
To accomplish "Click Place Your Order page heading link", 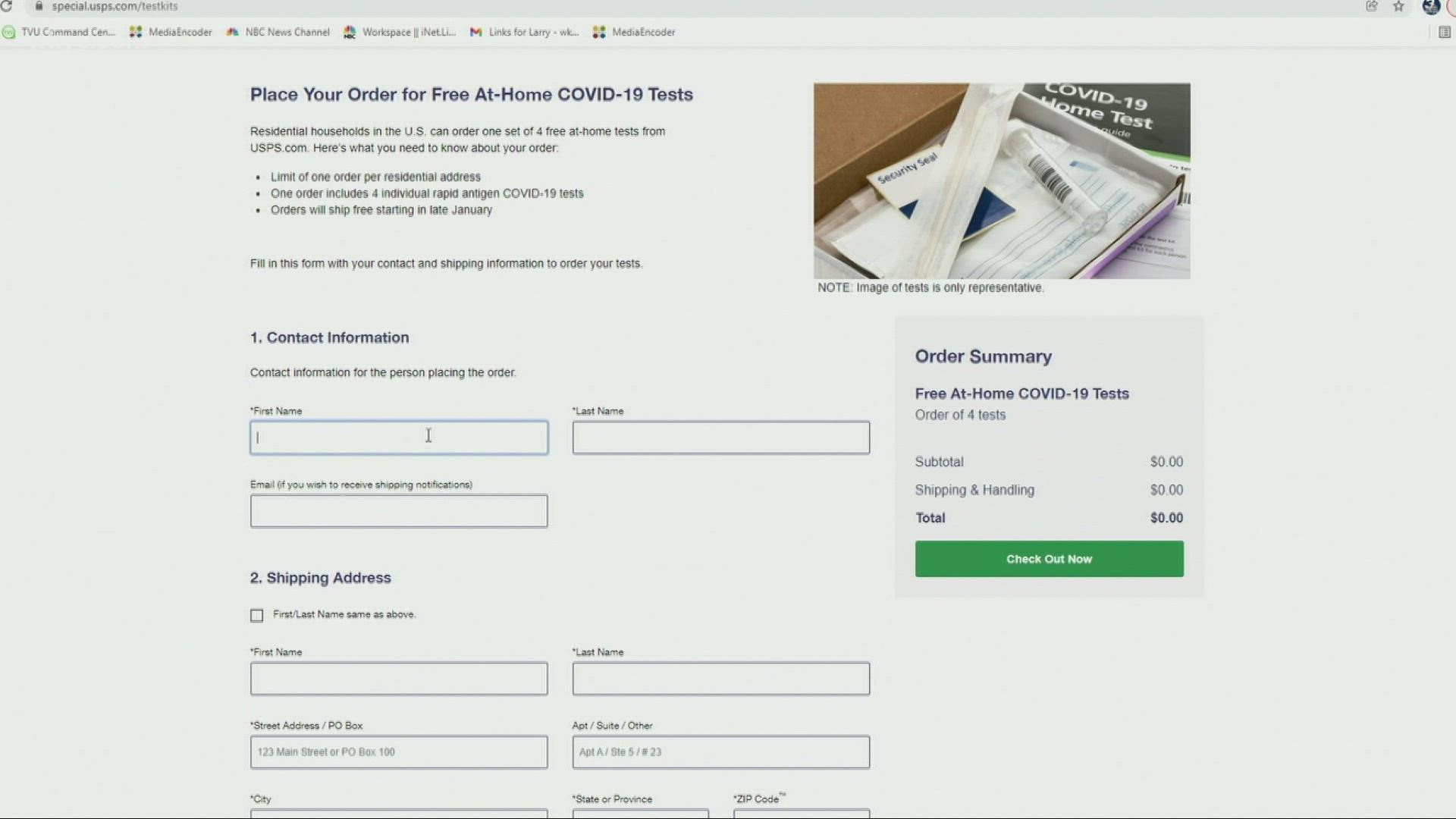I will (471, 94).
